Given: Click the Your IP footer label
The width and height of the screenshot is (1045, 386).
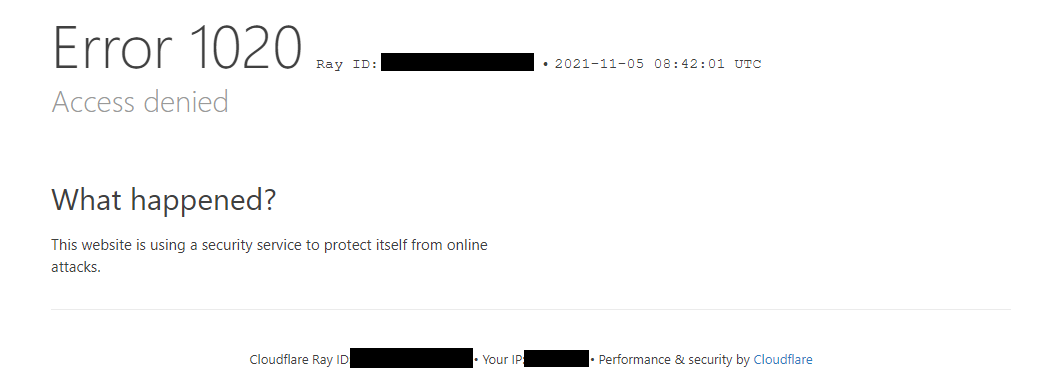Looking at the screenshot, I should tap(503, 359).
